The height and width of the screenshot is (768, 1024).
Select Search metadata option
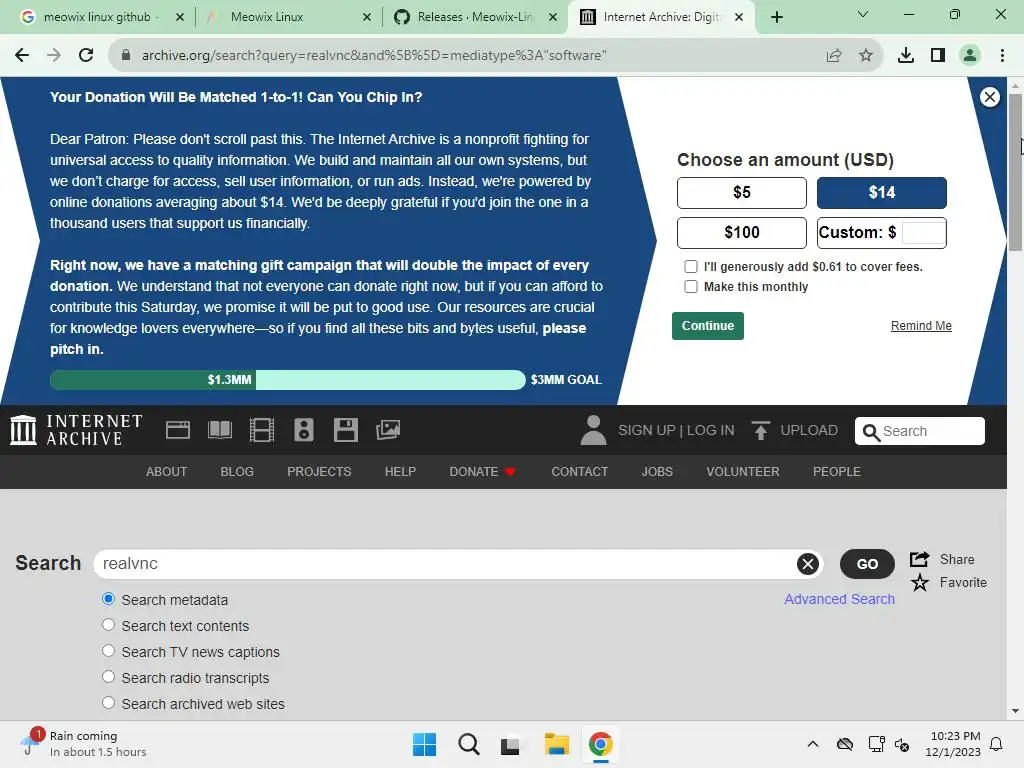[108, 599]
